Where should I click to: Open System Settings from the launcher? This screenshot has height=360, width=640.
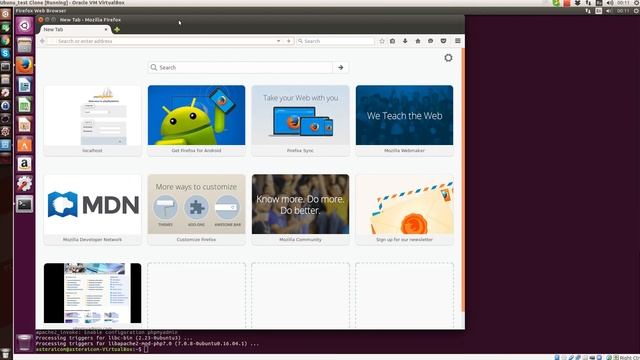pyautogui.click(x=24, y=184)
